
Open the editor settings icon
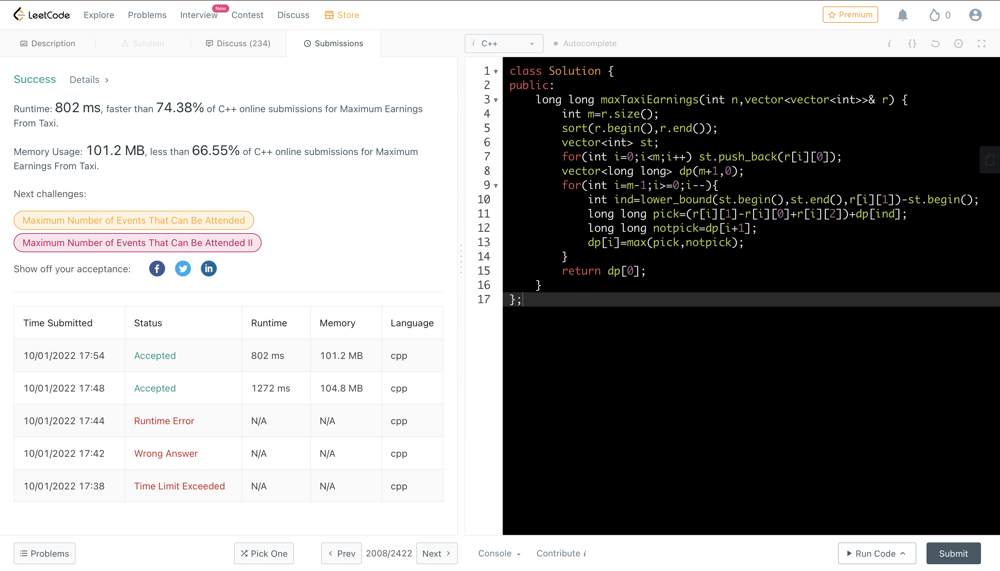(x=958, y=43)
